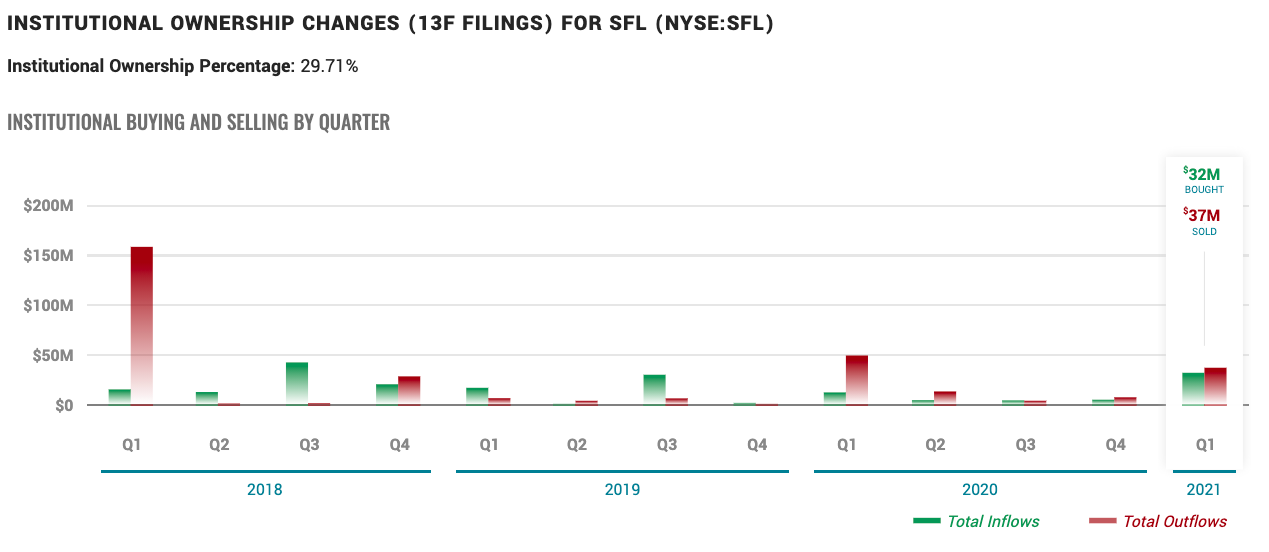Click the green Q1 2021 inflows bar
1269x552 pixels.
(x=1193, y=389)
